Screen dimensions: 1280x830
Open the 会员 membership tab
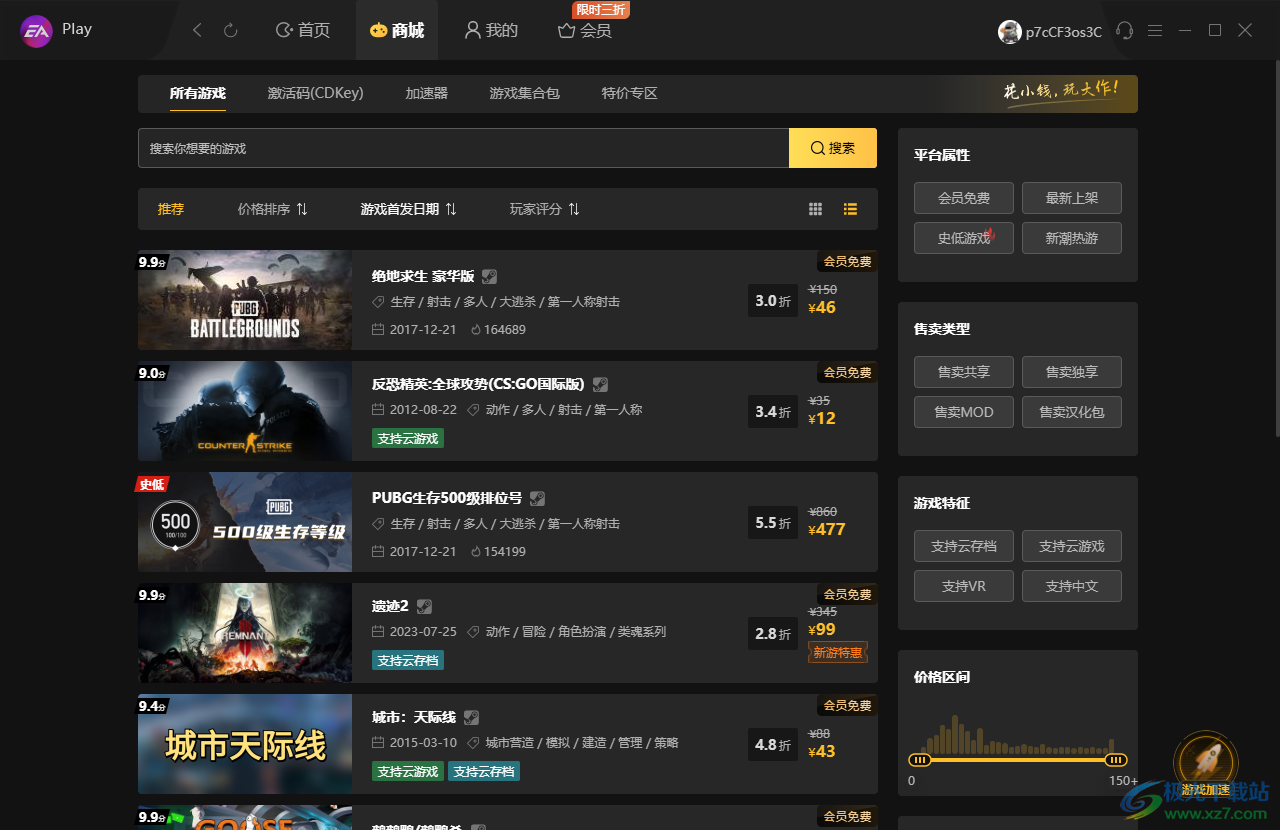(x=585, y=31)
